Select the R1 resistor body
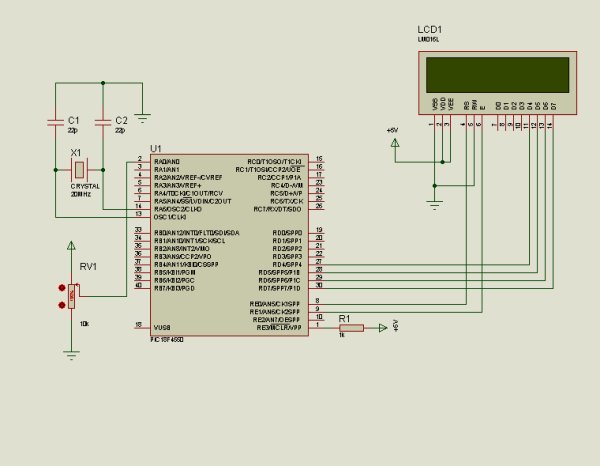The image size is (600, 466). pyautogui.click(x=351, y=328)
